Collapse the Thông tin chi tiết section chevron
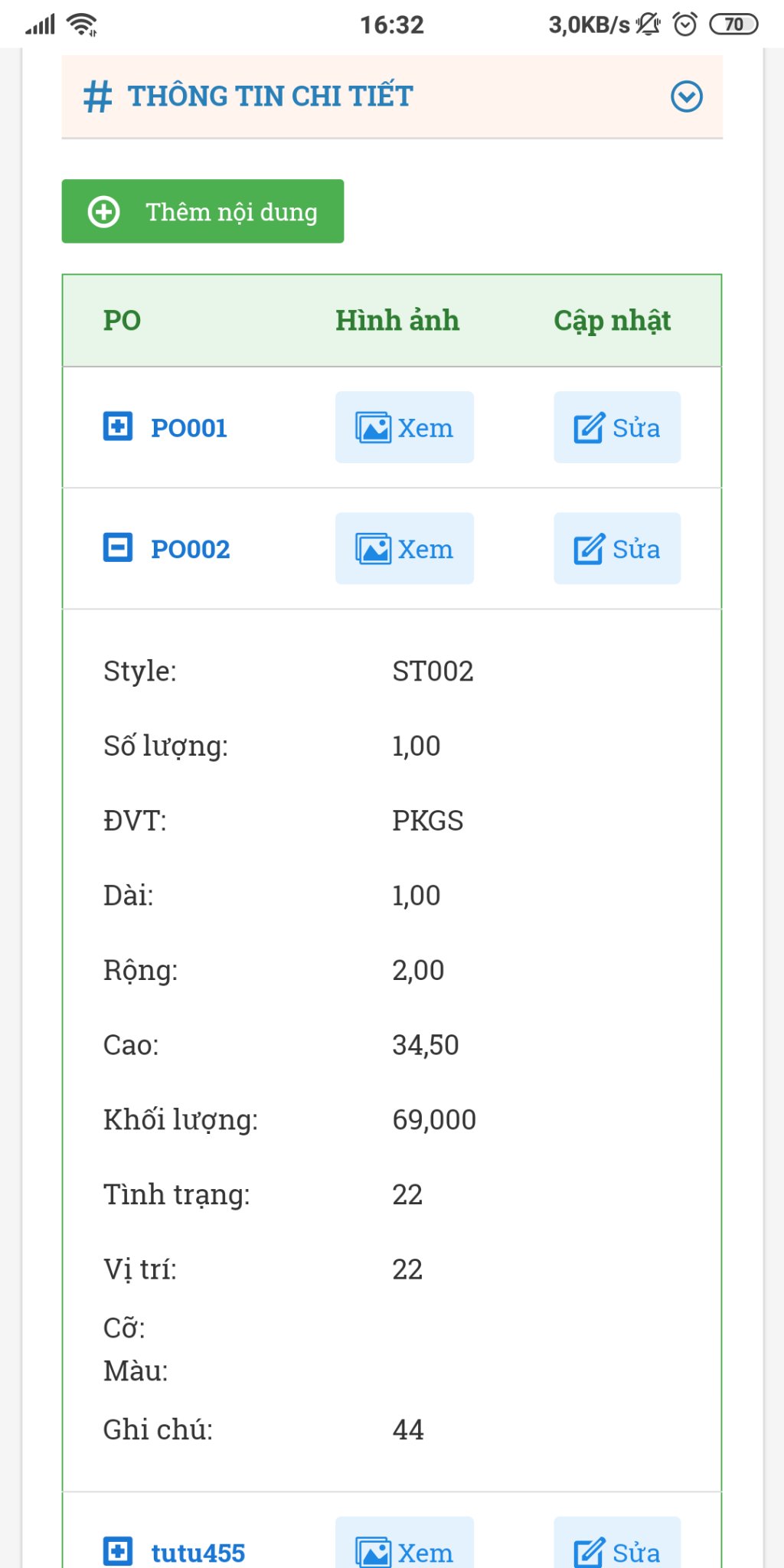This screenshot has width=784, height=1568. click(686, 97)
